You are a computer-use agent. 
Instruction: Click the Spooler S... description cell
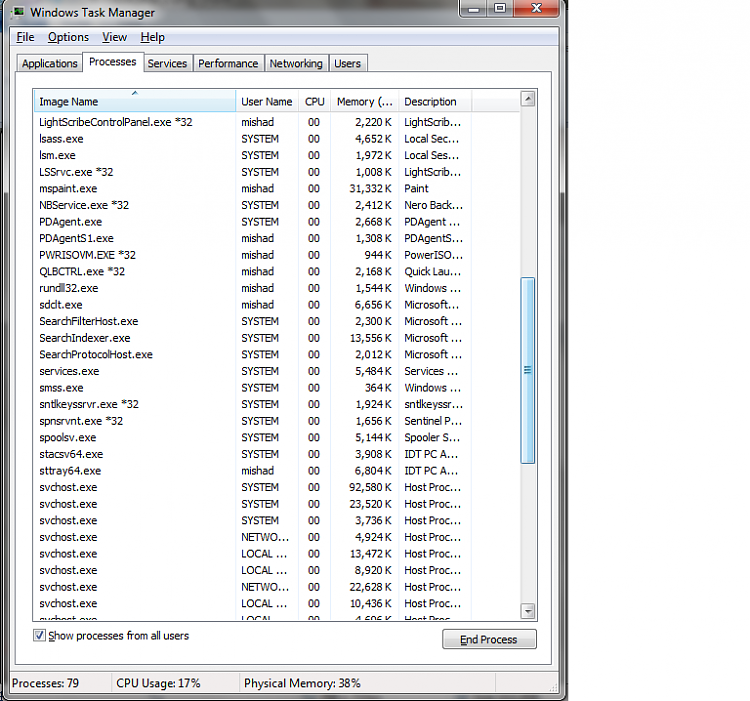(x=432, y=438)
